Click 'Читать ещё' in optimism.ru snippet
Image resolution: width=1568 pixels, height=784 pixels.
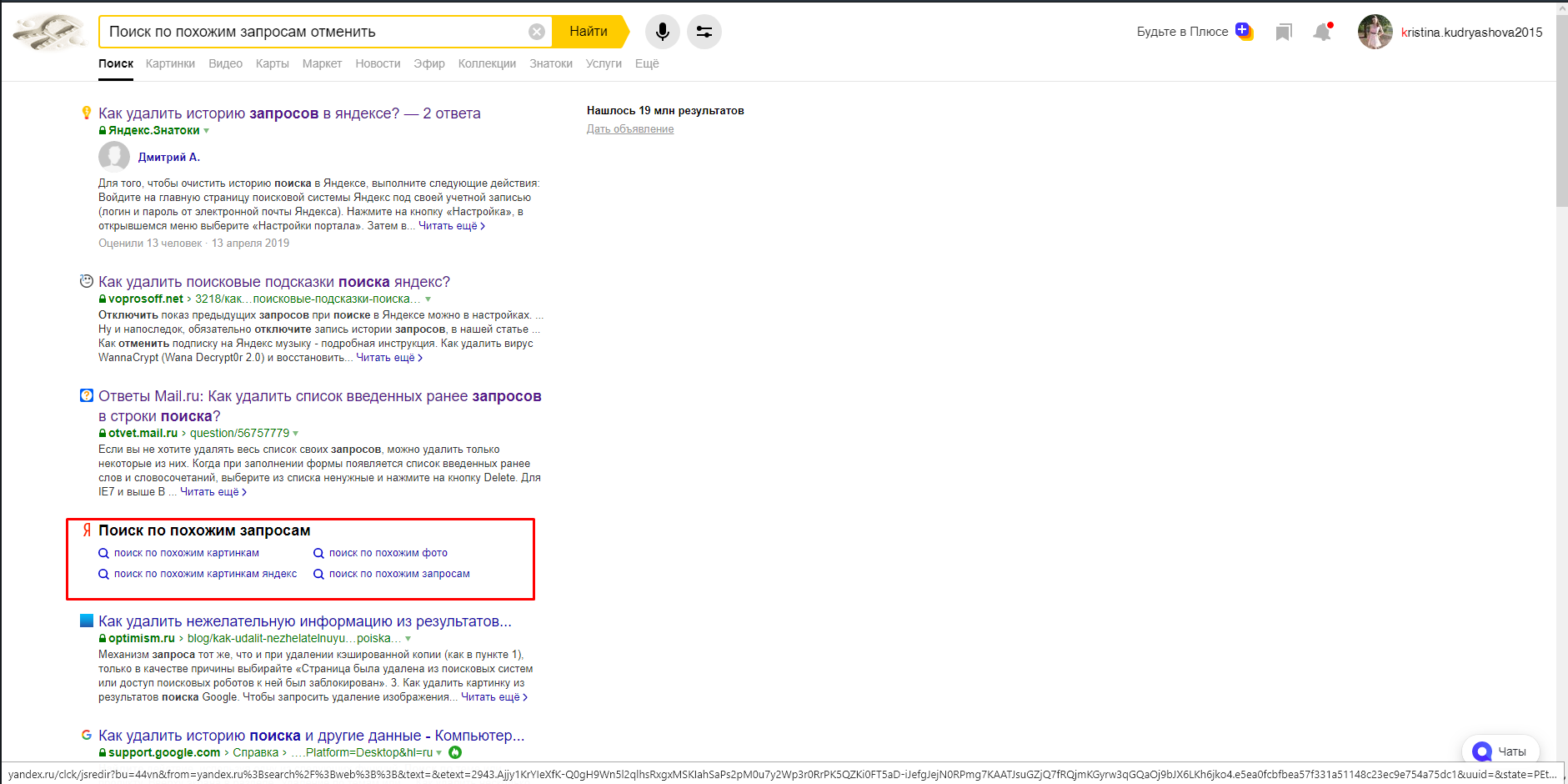click(494, 697)
